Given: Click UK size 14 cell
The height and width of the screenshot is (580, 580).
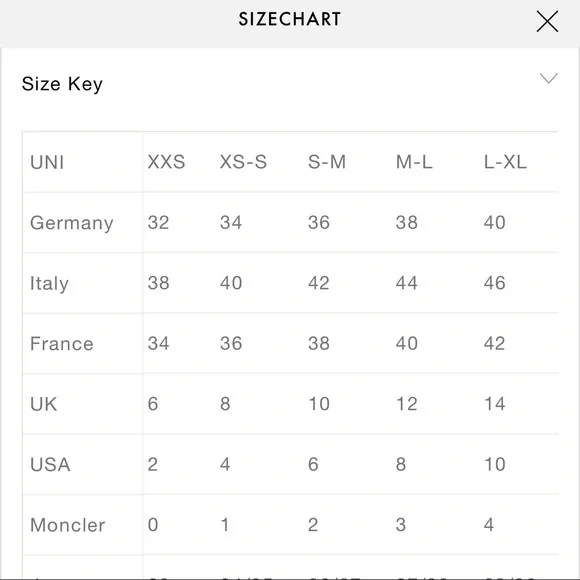Looking at the screenshot, I should 495,404.
